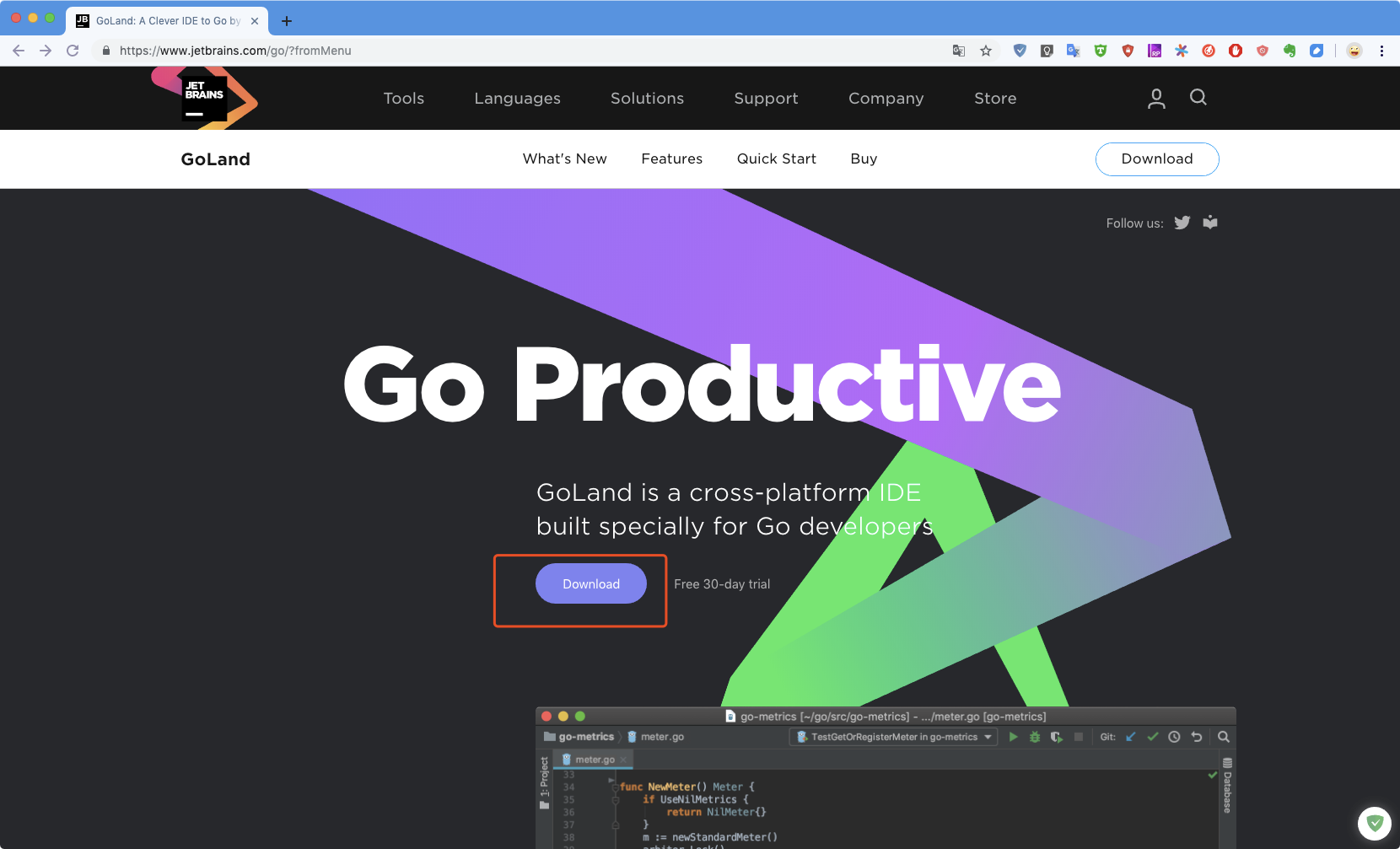Open the red rocket circle extension
This screenshot has height=849, width=1400.
point(1209,51)
